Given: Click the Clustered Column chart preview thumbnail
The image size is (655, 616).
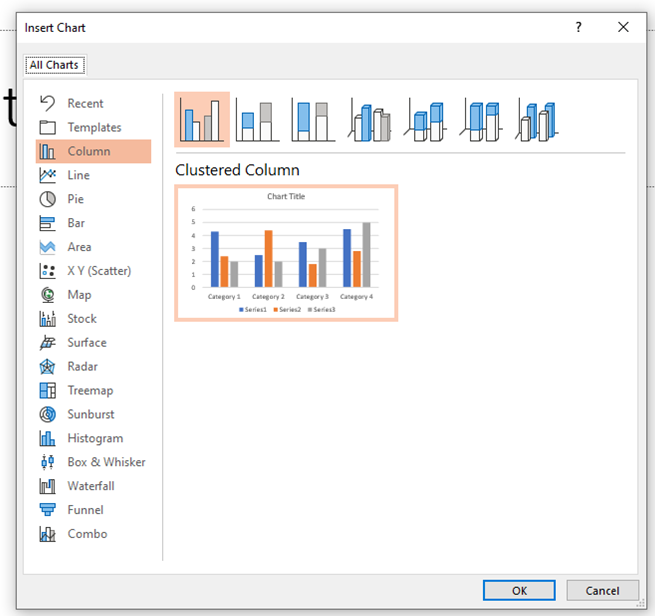Looking at the screenshot, I should [286, 253].
